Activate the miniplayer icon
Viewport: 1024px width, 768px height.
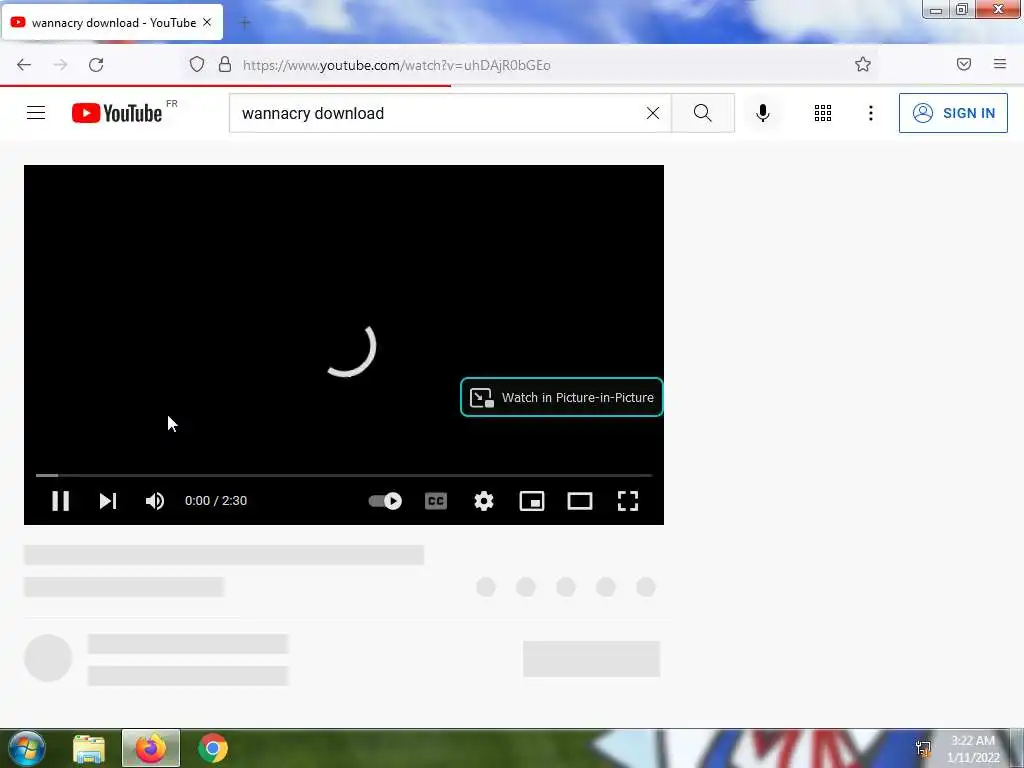click(532, 501)
